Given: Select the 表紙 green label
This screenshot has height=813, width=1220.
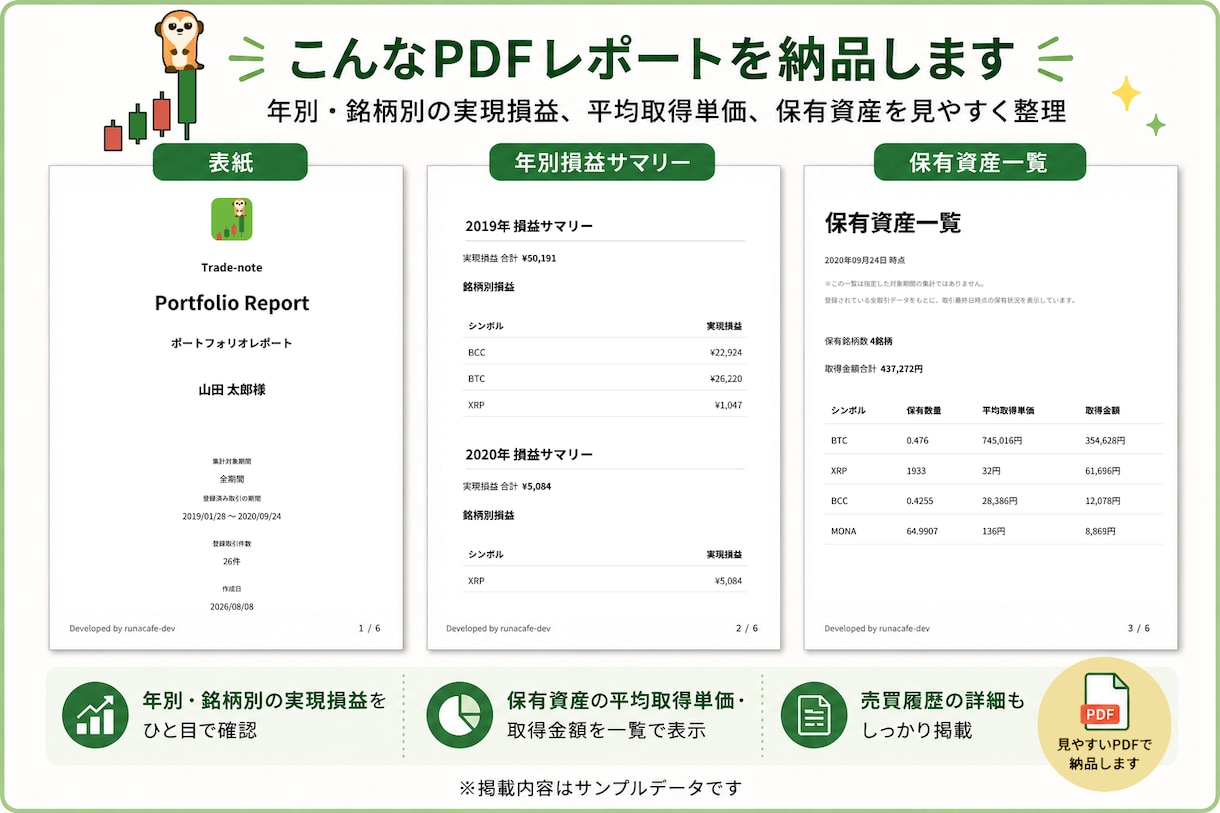Looking at the screenshot, I should [230, 163].
